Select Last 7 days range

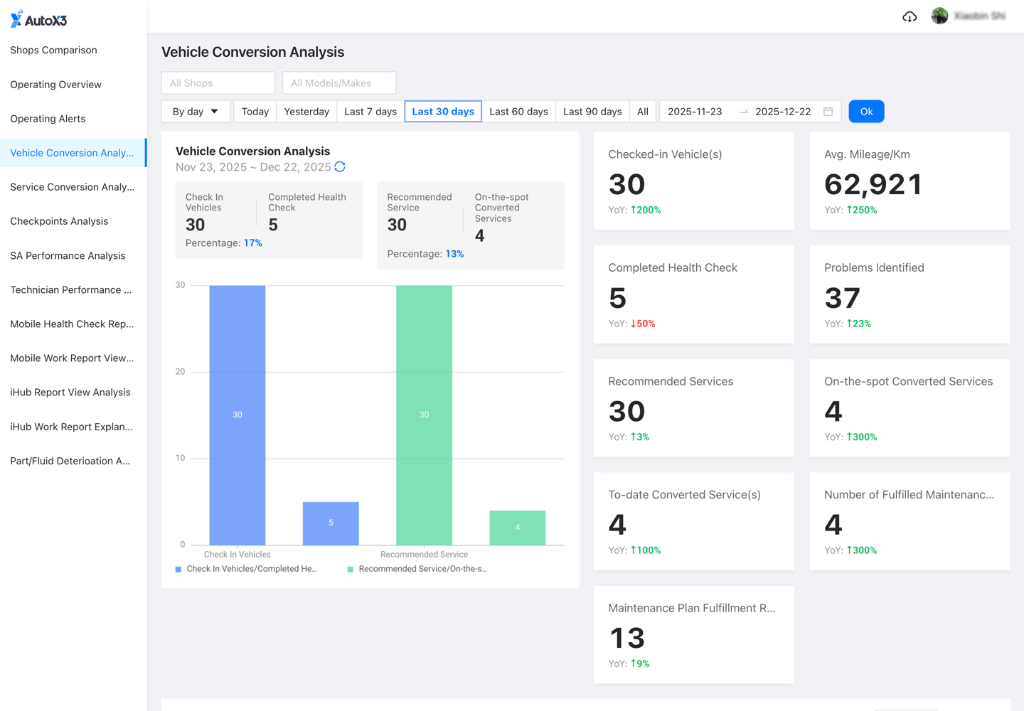pos(370,112)
